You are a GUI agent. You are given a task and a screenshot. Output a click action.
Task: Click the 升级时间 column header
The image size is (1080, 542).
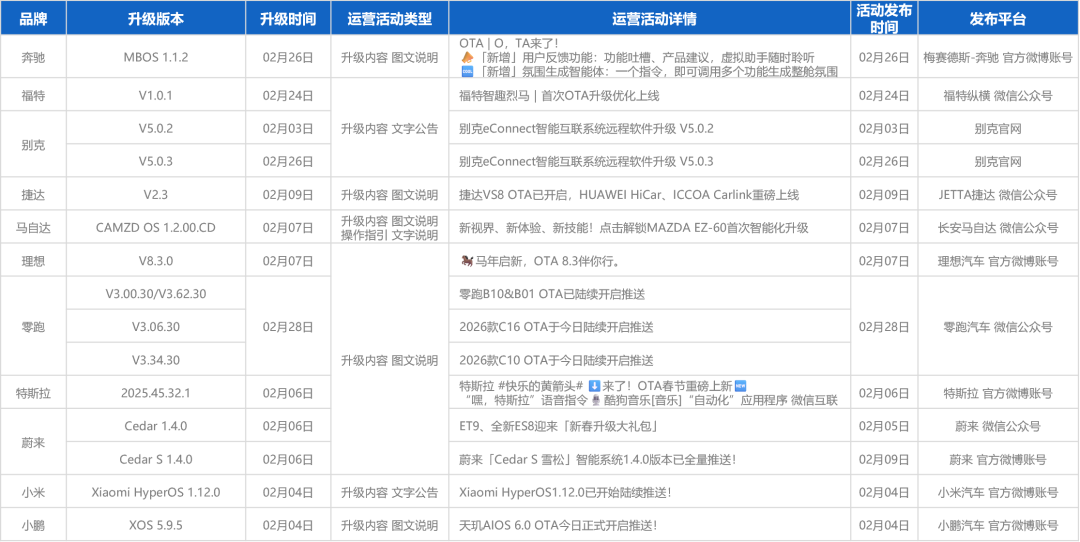[288, 19]
